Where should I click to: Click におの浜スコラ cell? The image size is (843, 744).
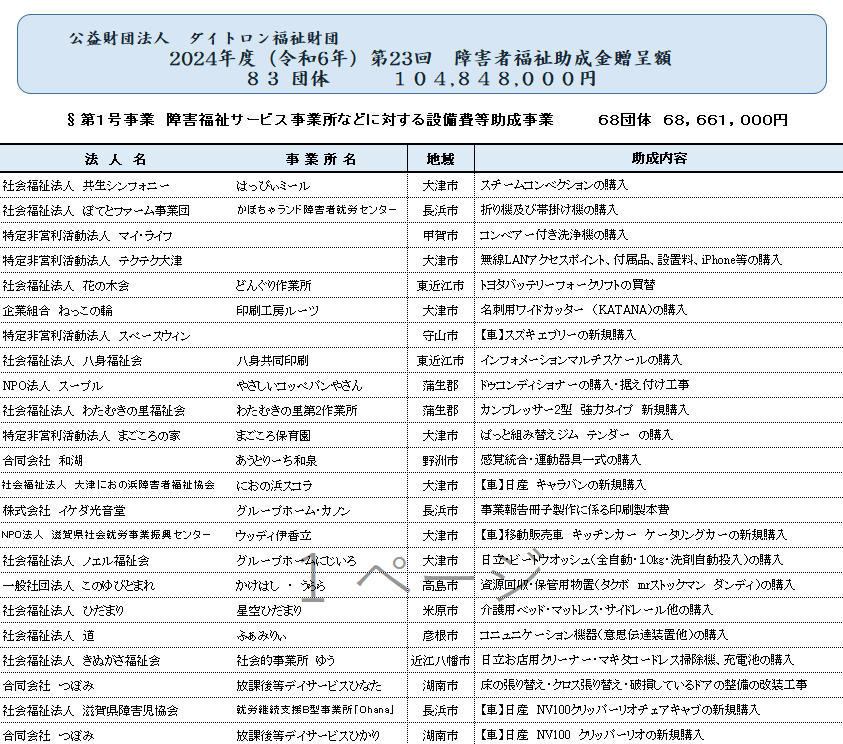click(274, 486)
